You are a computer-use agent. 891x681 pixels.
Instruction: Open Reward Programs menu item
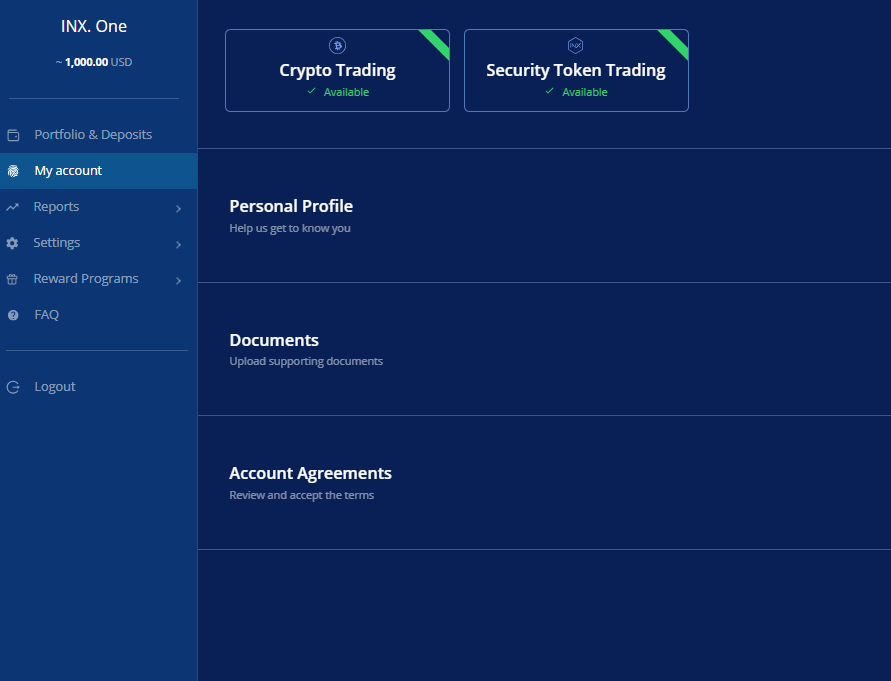tap(99, 279)
